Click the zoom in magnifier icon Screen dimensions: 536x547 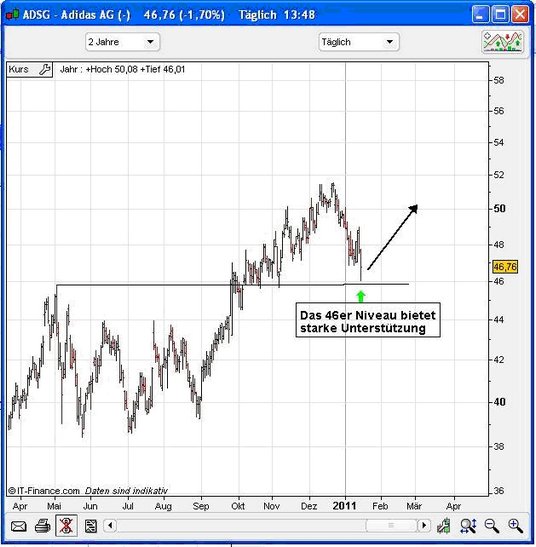pyautogui.click(x=515, y=526)
